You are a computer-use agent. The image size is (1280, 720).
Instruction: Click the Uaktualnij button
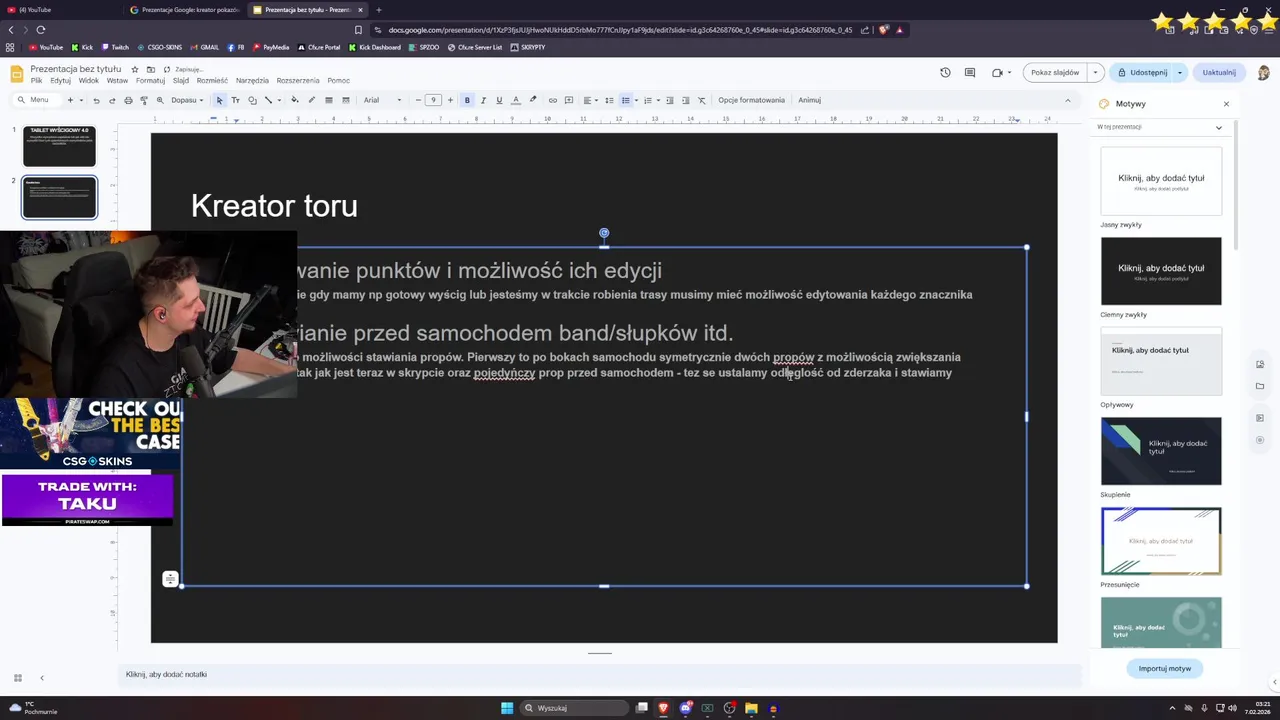click(x=1219, y=73)
